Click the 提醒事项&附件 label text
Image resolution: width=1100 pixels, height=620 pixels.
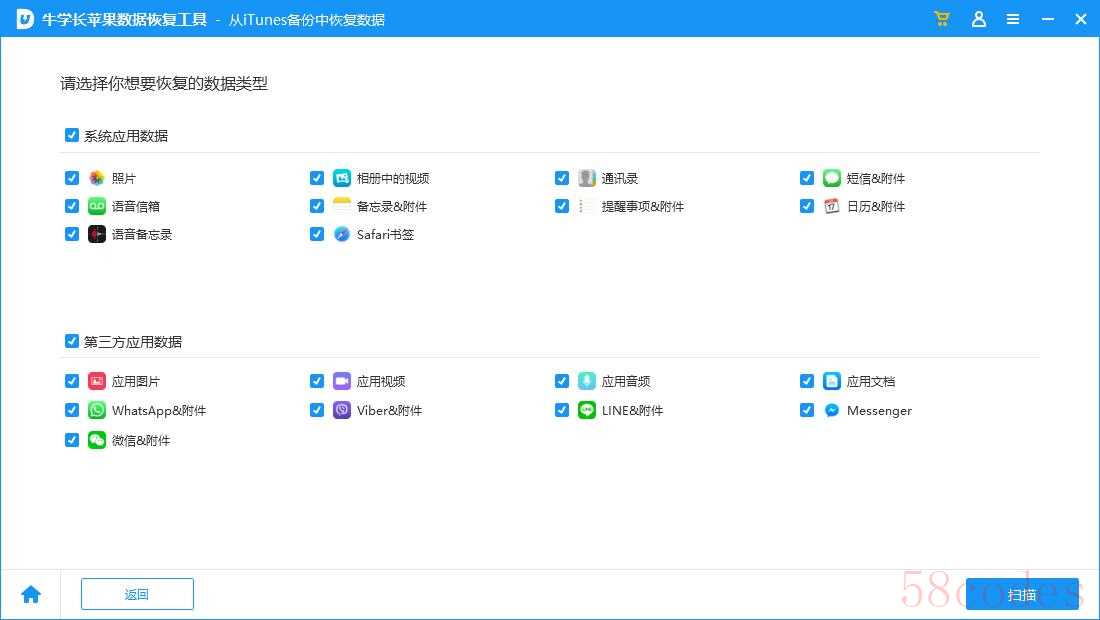pos(643,206)
